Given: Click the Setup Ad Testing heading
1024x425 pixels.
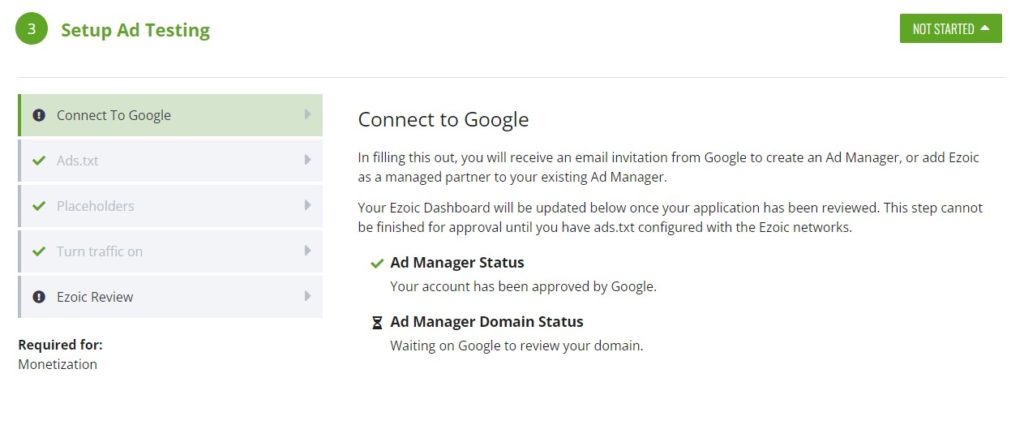Looking at the screenshot, I should 135,30.
